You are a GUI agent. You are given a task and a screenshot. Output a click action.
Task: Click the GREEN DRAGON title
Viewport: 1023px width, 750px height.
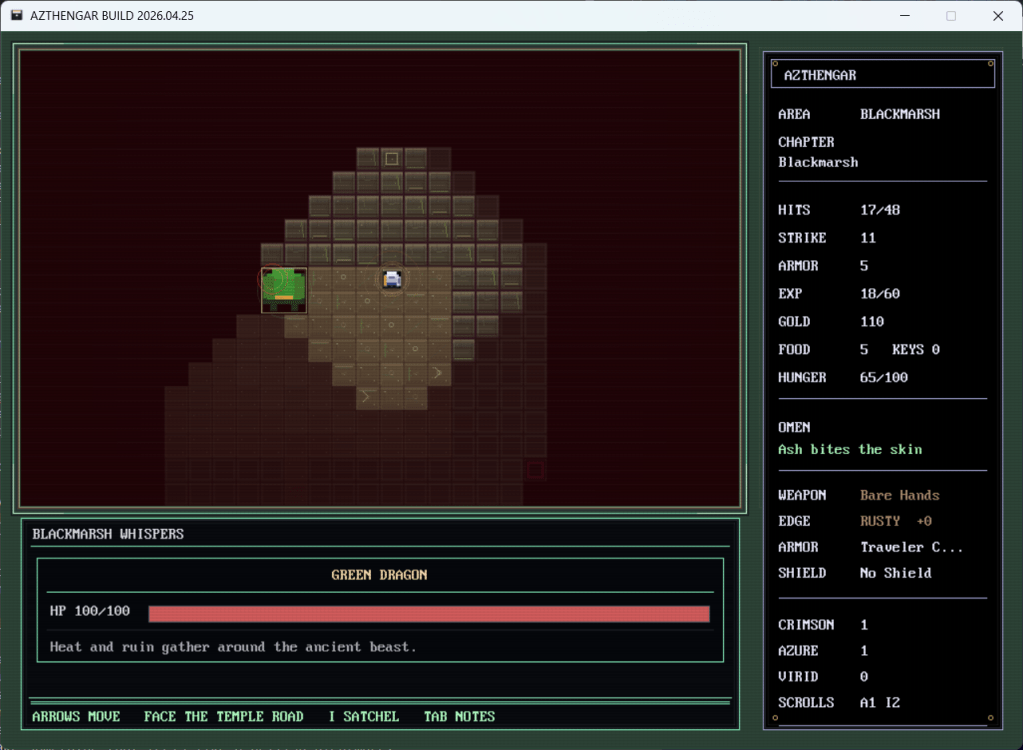379,575
